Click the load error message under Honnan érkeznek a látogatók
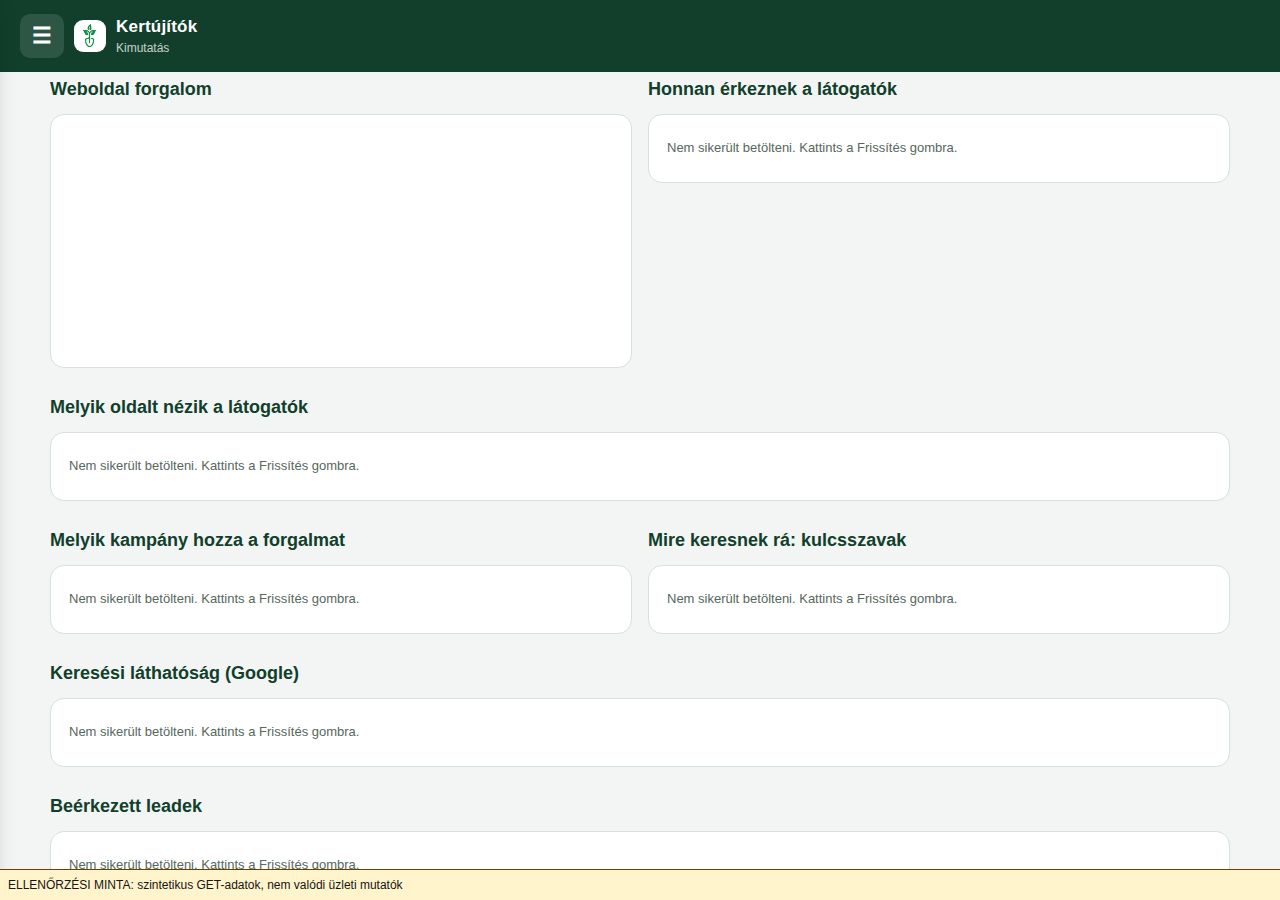 (x=812, y=148)
